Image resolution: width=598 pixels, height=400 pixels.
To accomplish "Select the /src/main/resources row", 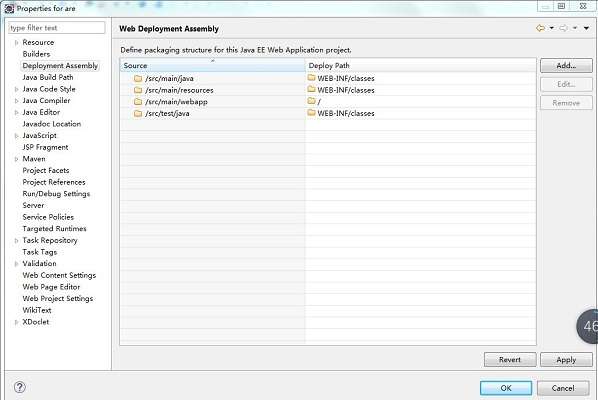I will point(328,90).
